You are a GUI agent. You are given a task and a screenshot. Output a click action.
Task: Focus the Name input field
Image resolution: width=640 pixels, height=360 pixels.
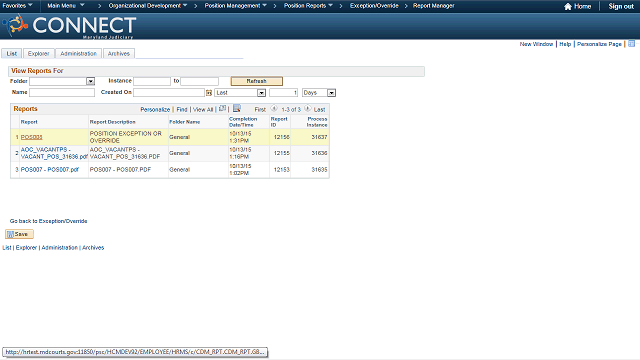pos(62,93)
